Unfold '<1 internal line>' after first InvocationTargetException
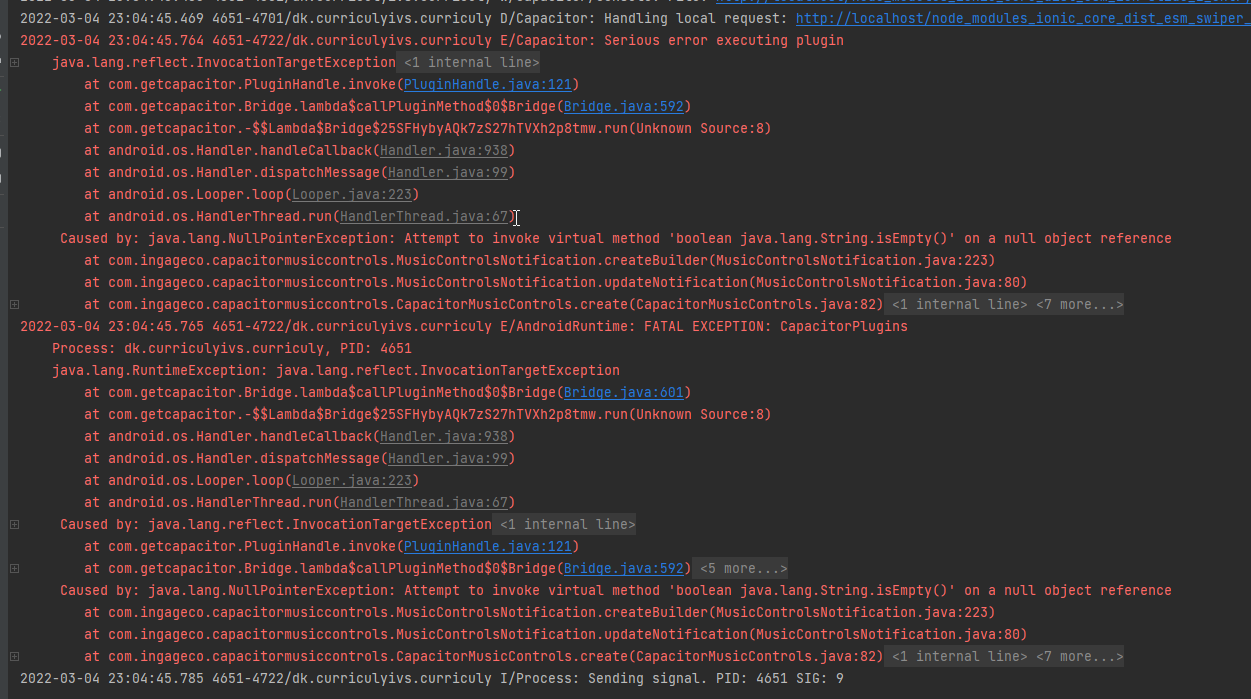The image size is (1251, 699). pos(471,62)
